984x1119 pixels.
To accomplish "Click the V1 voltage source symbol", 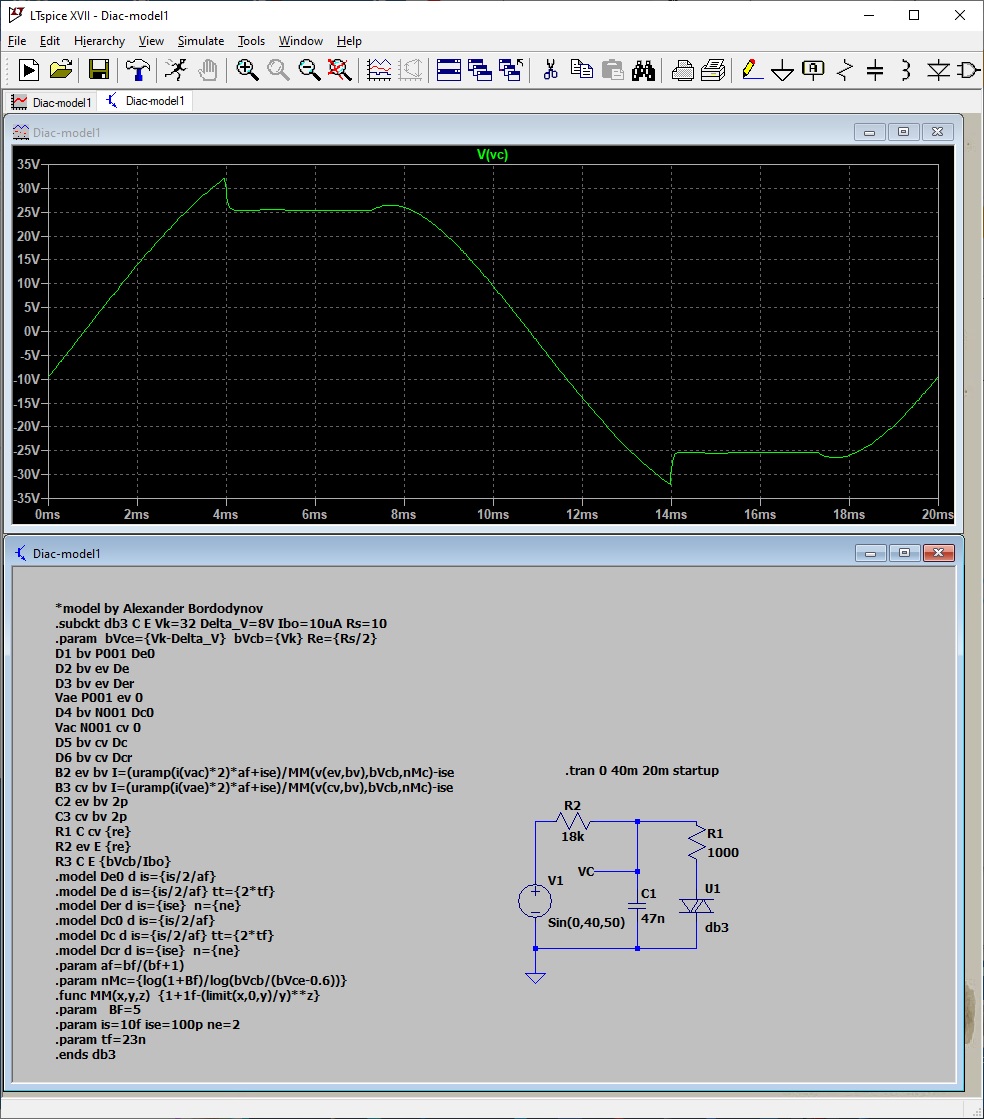I will (x=534, y=901).
